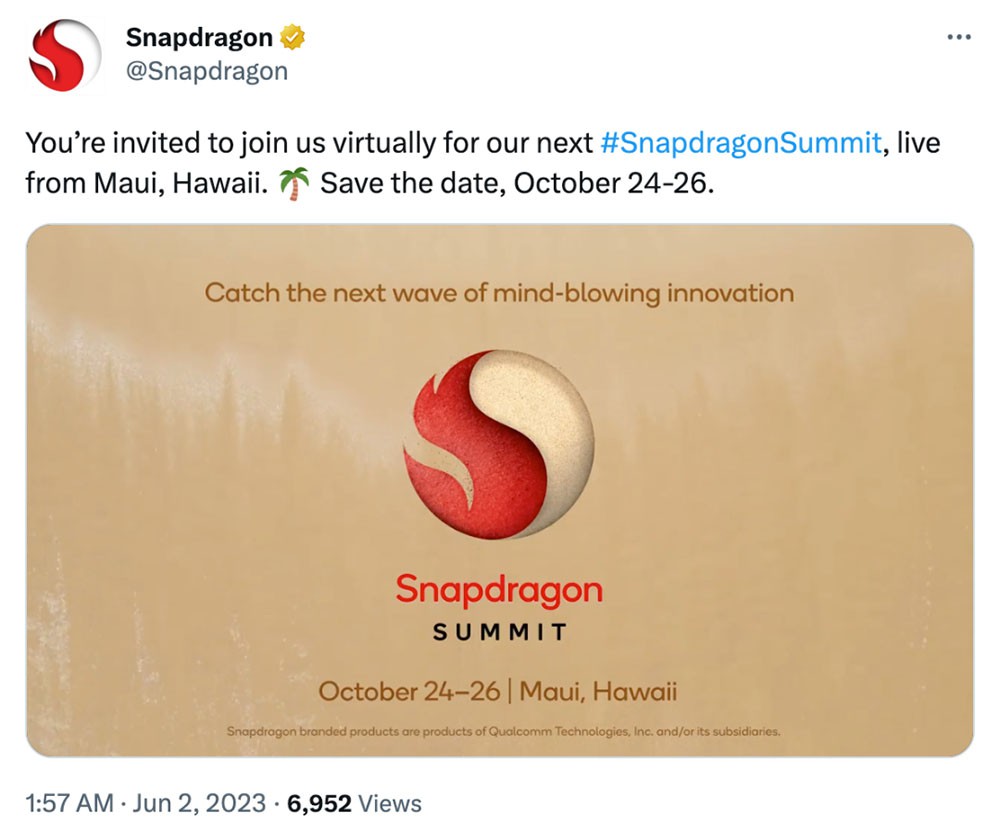Open the 1:57 AM timestamp
Image resolution: width=1000 pixels, height=832 pixels.
click(70, 803)
